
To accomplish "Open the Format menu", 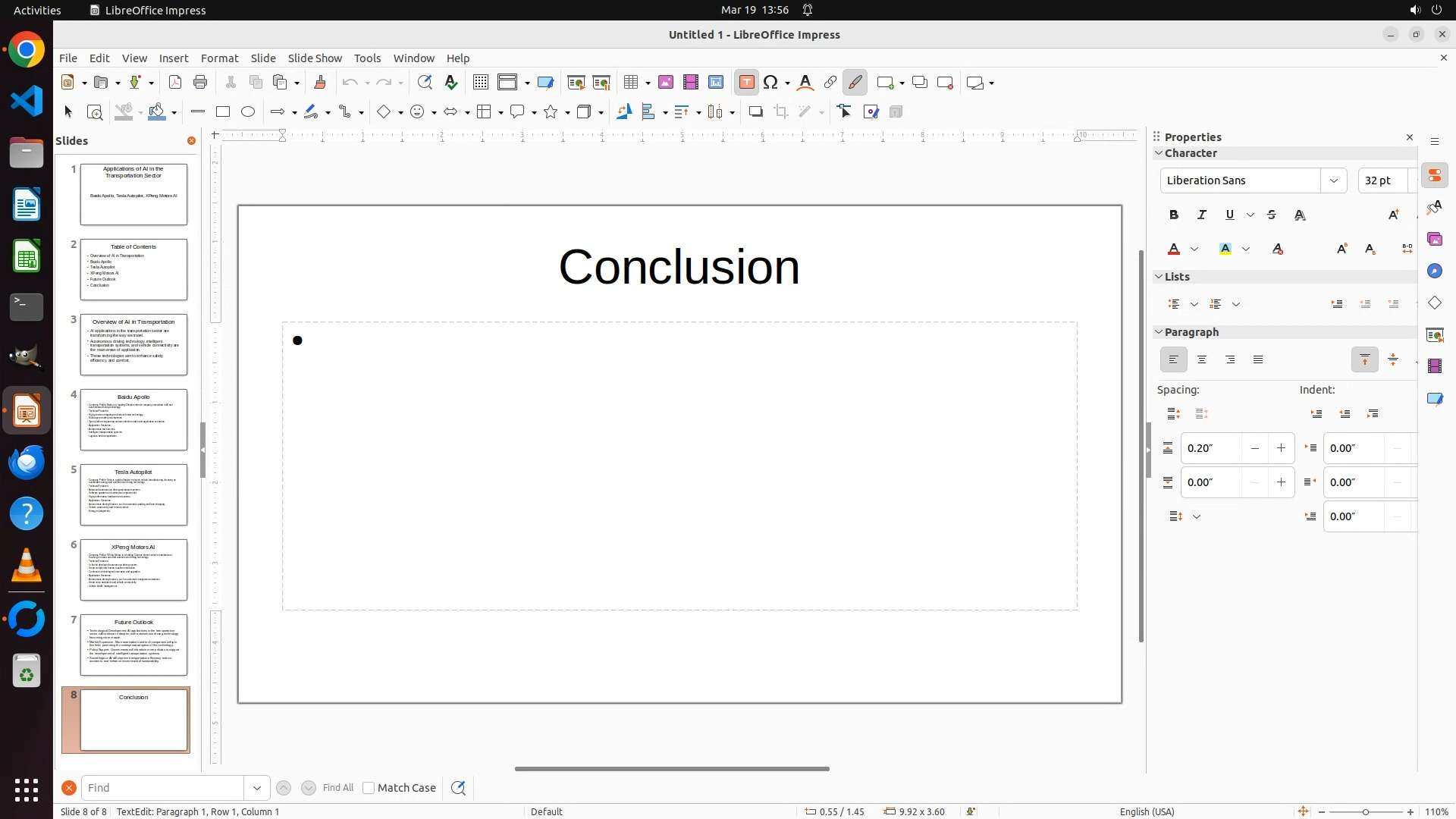I will (219, 58).
